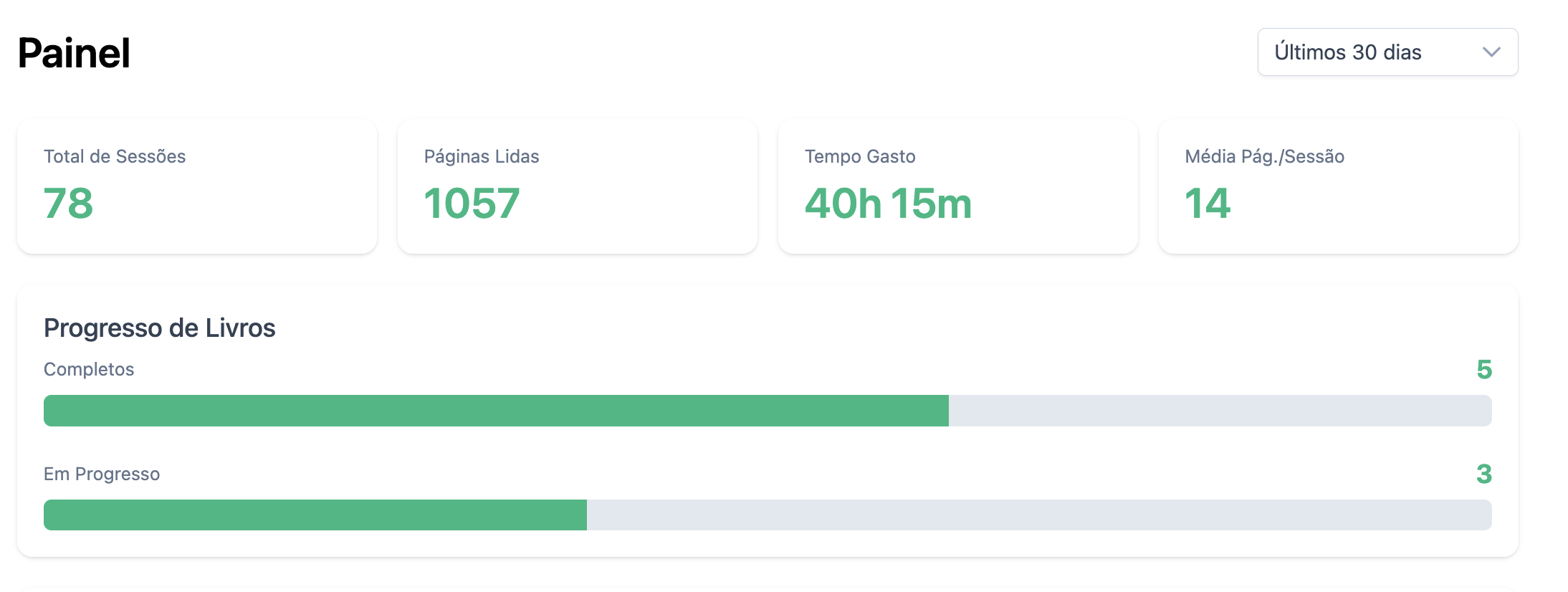Click the Completos count of 5
Image resolution: width=1568 pixels, height=592 pixels.
(1484, 370)
